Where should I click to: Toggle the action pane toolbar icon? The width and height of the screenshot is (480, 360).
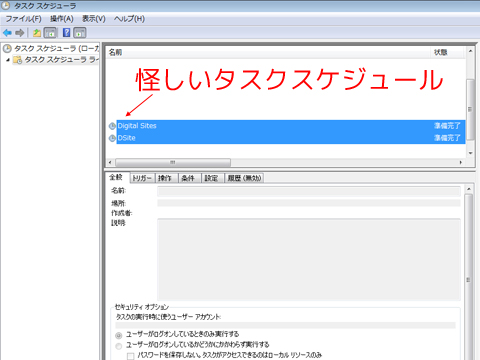tap(80, 33)
